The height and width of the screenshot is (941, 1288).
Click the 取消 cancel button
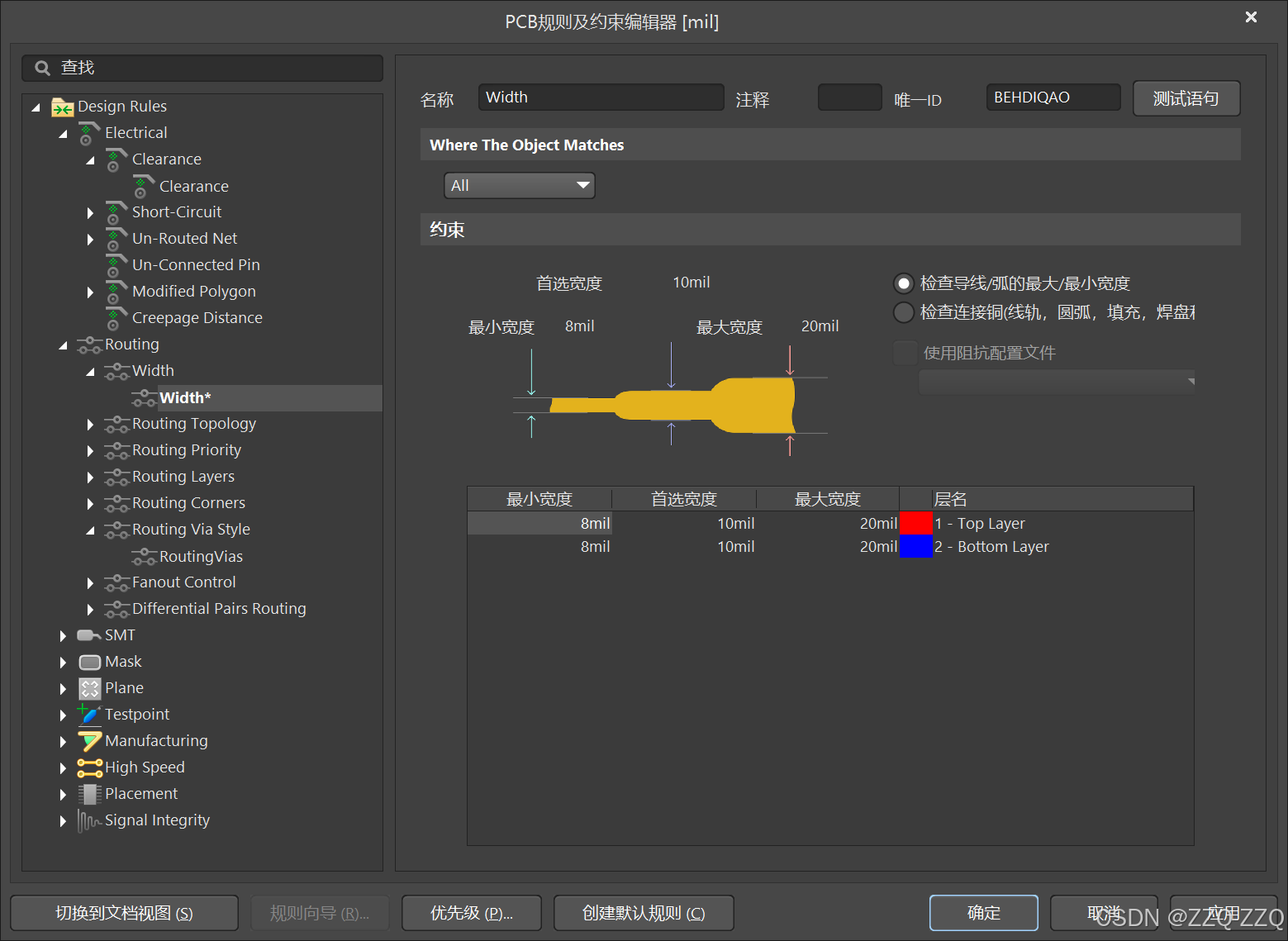1104,913
